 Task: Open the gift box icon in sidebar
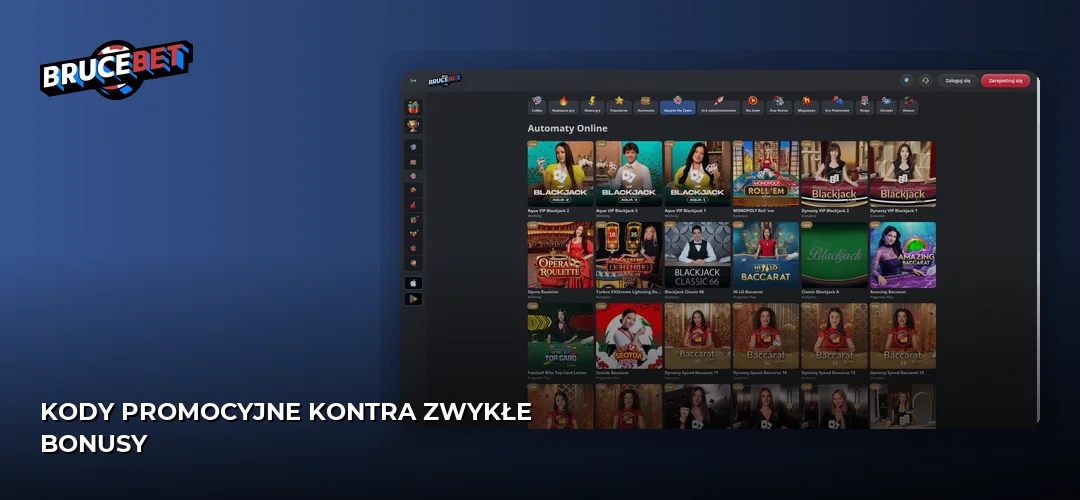pos(413,107)
